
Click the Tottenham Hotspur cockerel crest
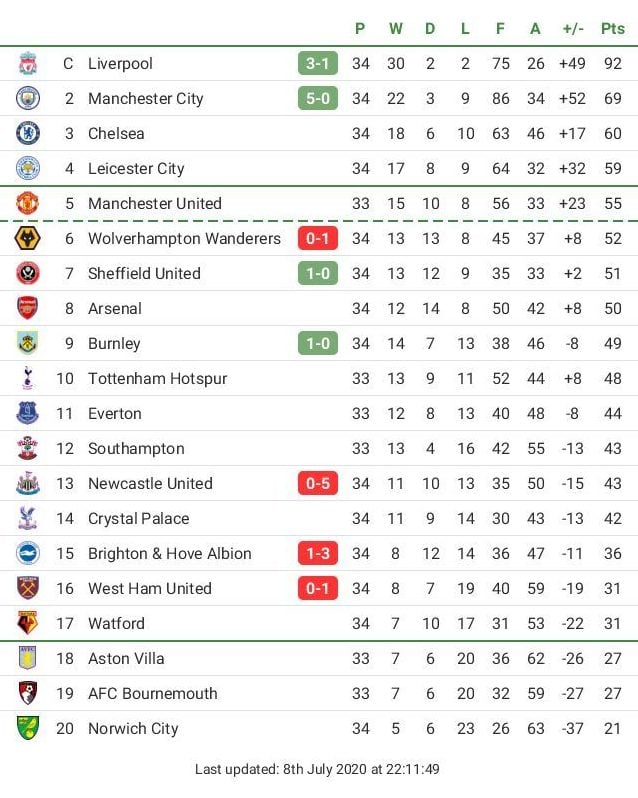[28, 378]
